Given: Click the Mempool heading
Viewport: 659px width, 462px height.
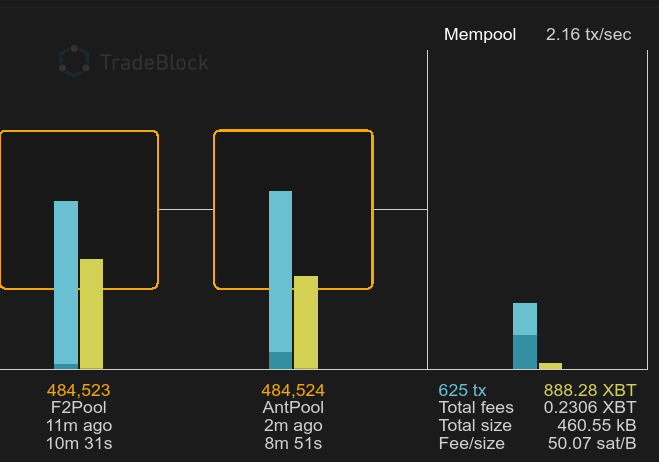Looking at the screenshot, I should (480, 34).
